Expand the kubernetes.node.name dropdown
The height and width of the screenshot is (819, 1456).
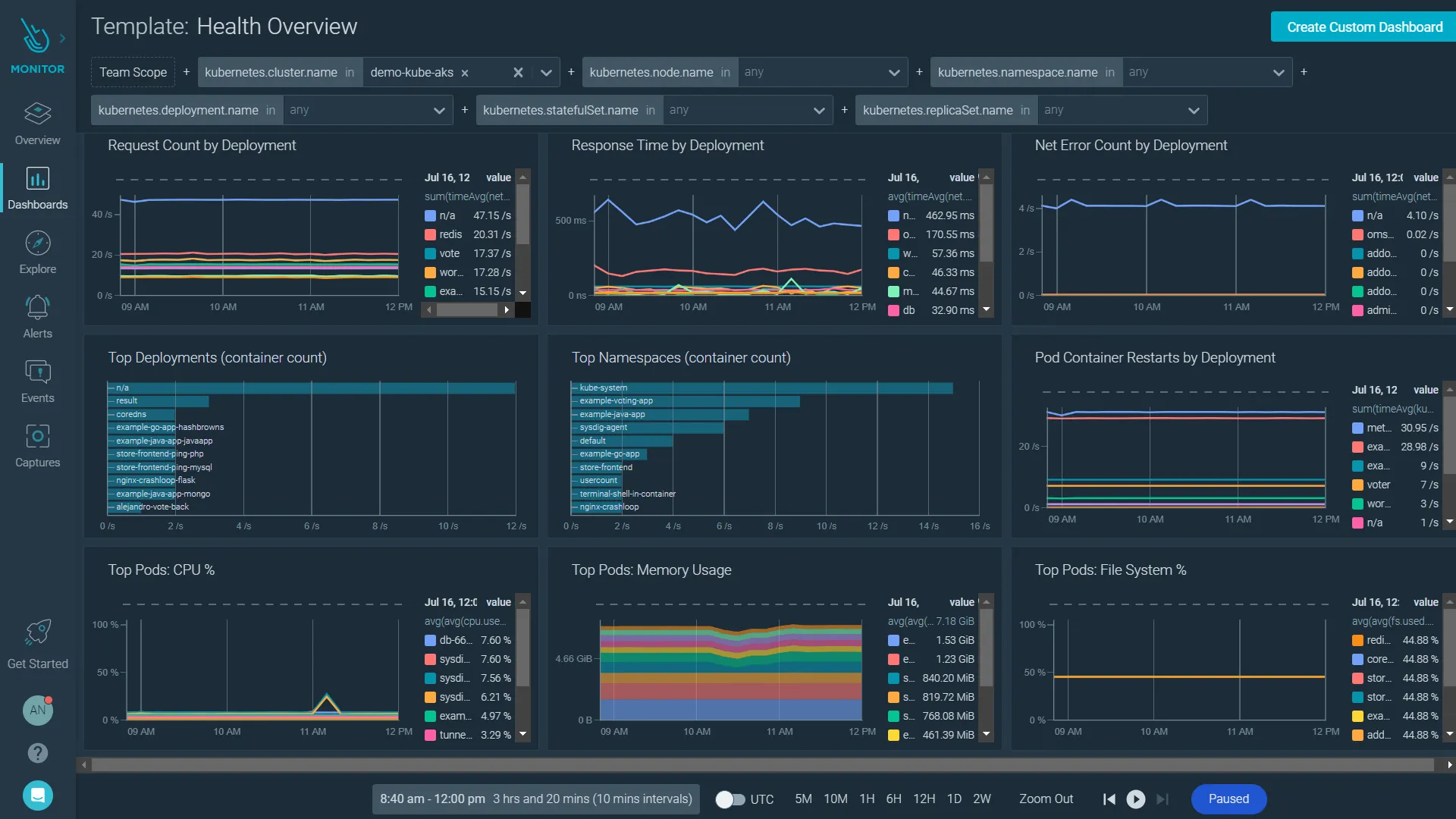894,73
